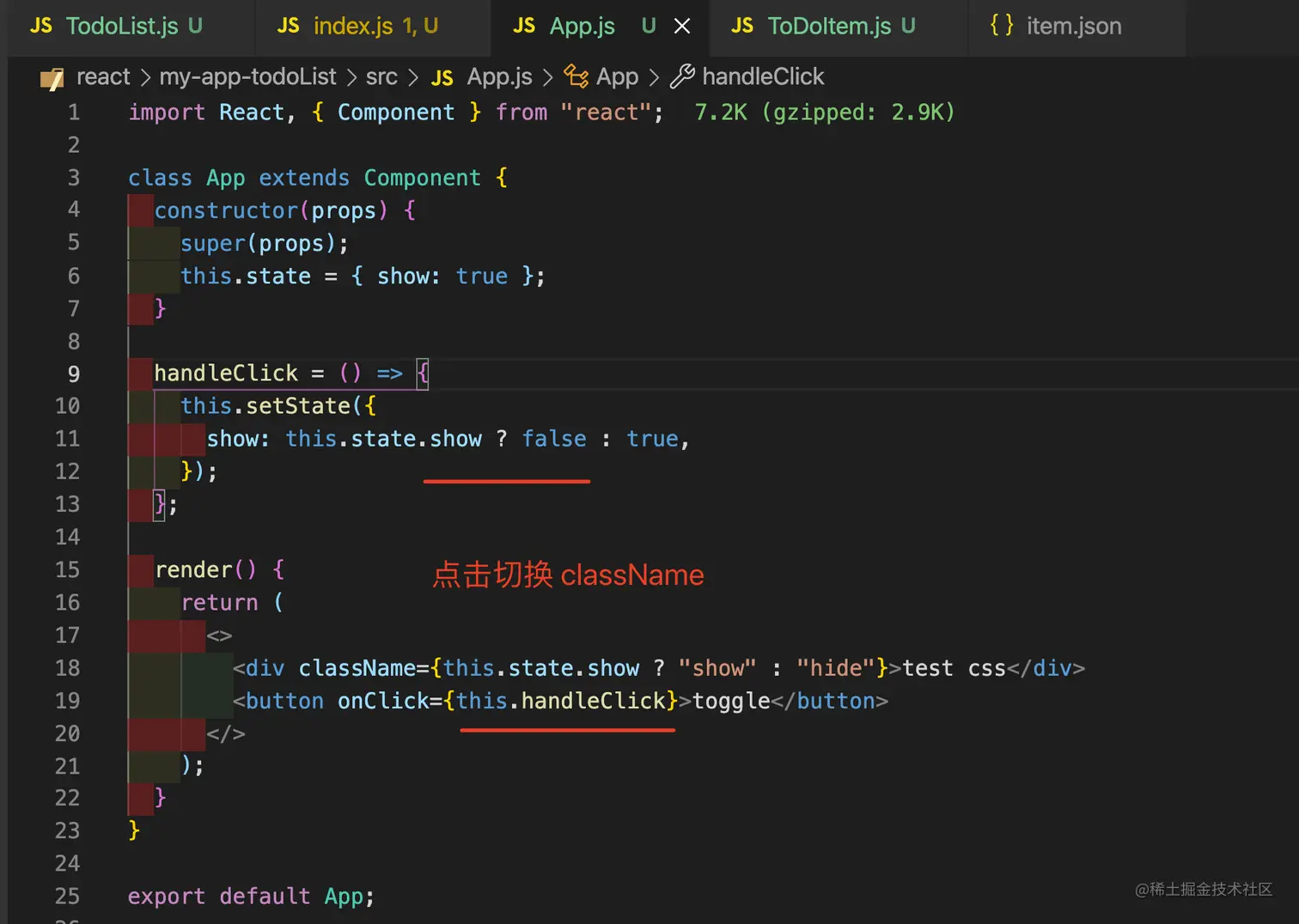Screen dimensions: 1299x924
Task: Click the folder icon in the breadcrumb
Action: [52, 79]
